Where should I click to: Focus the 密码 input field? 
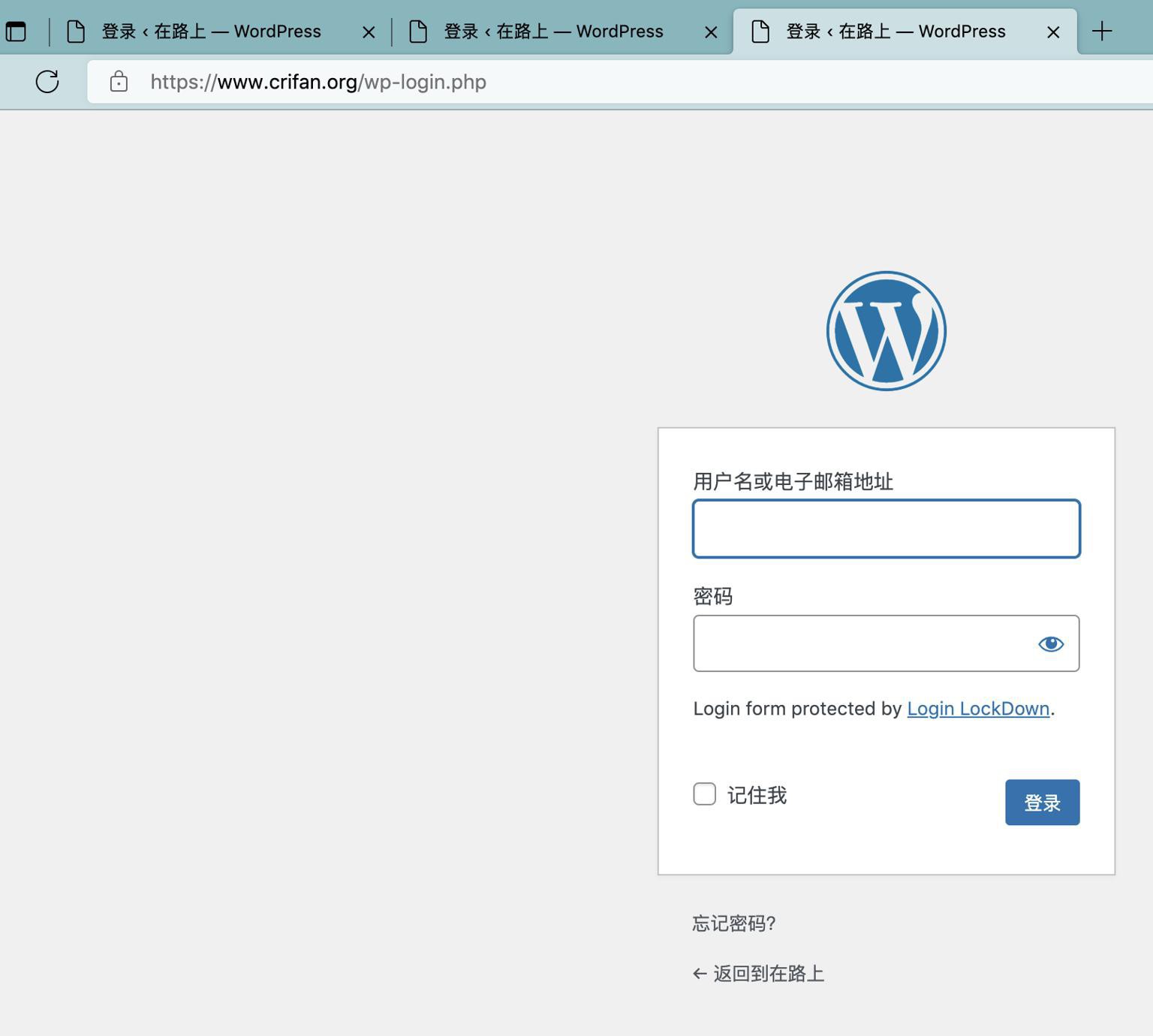coord(887,643)
